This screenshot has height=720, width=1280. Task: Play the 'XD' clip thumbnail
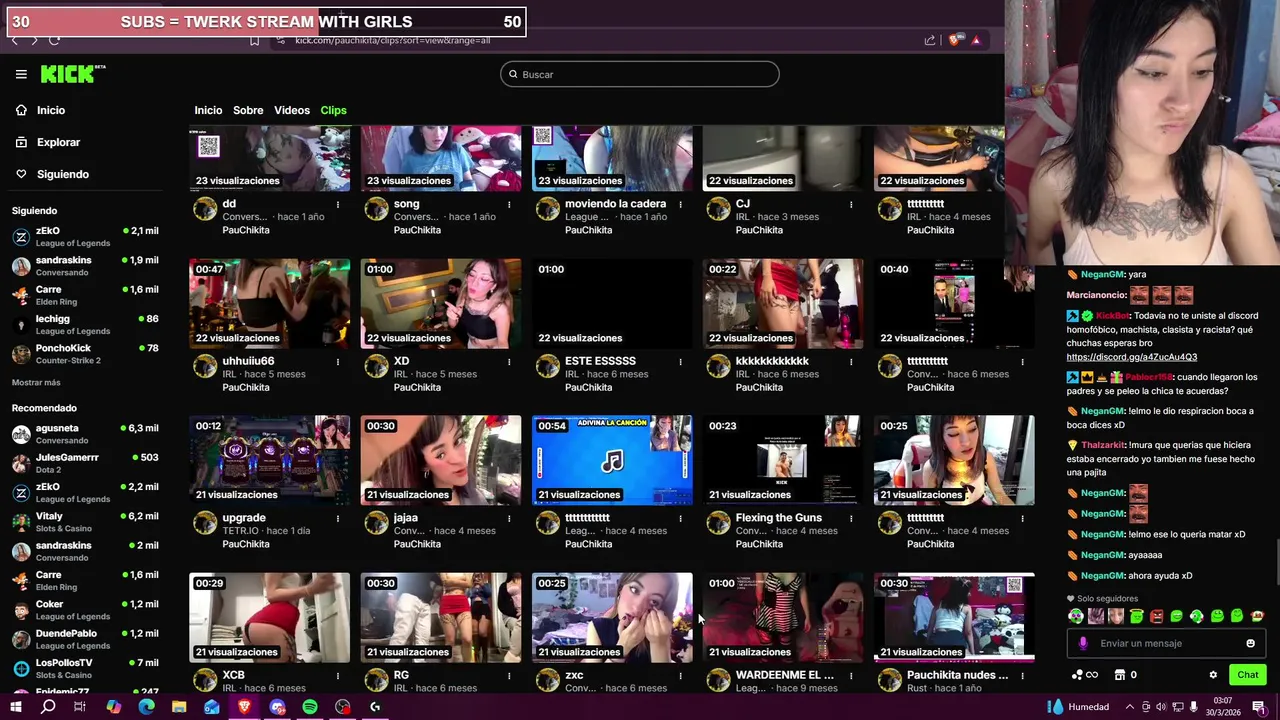[441, 303]
